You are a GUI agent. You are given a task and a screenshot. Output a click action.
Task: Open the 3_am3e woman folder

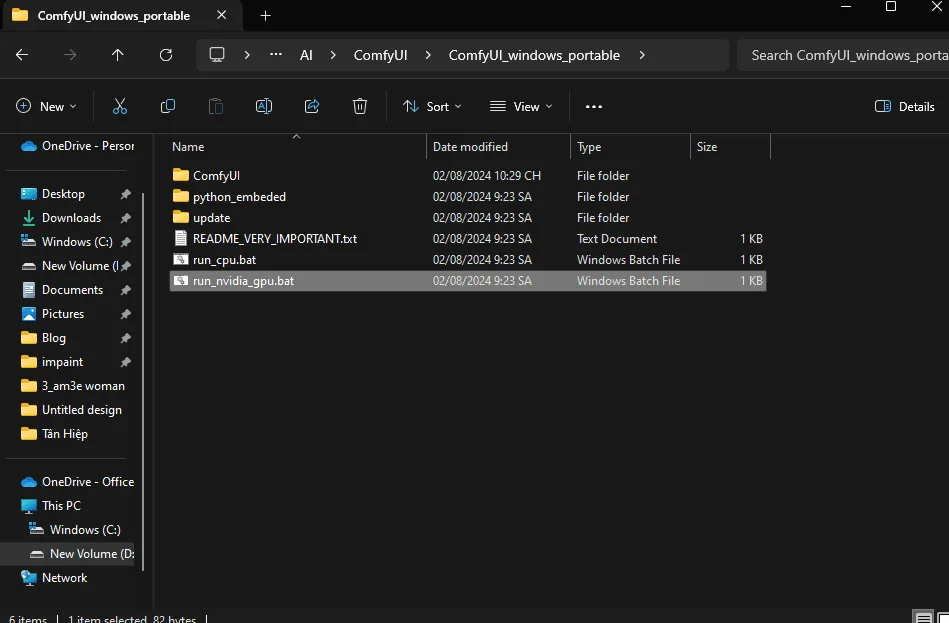[x=72, y=386]
